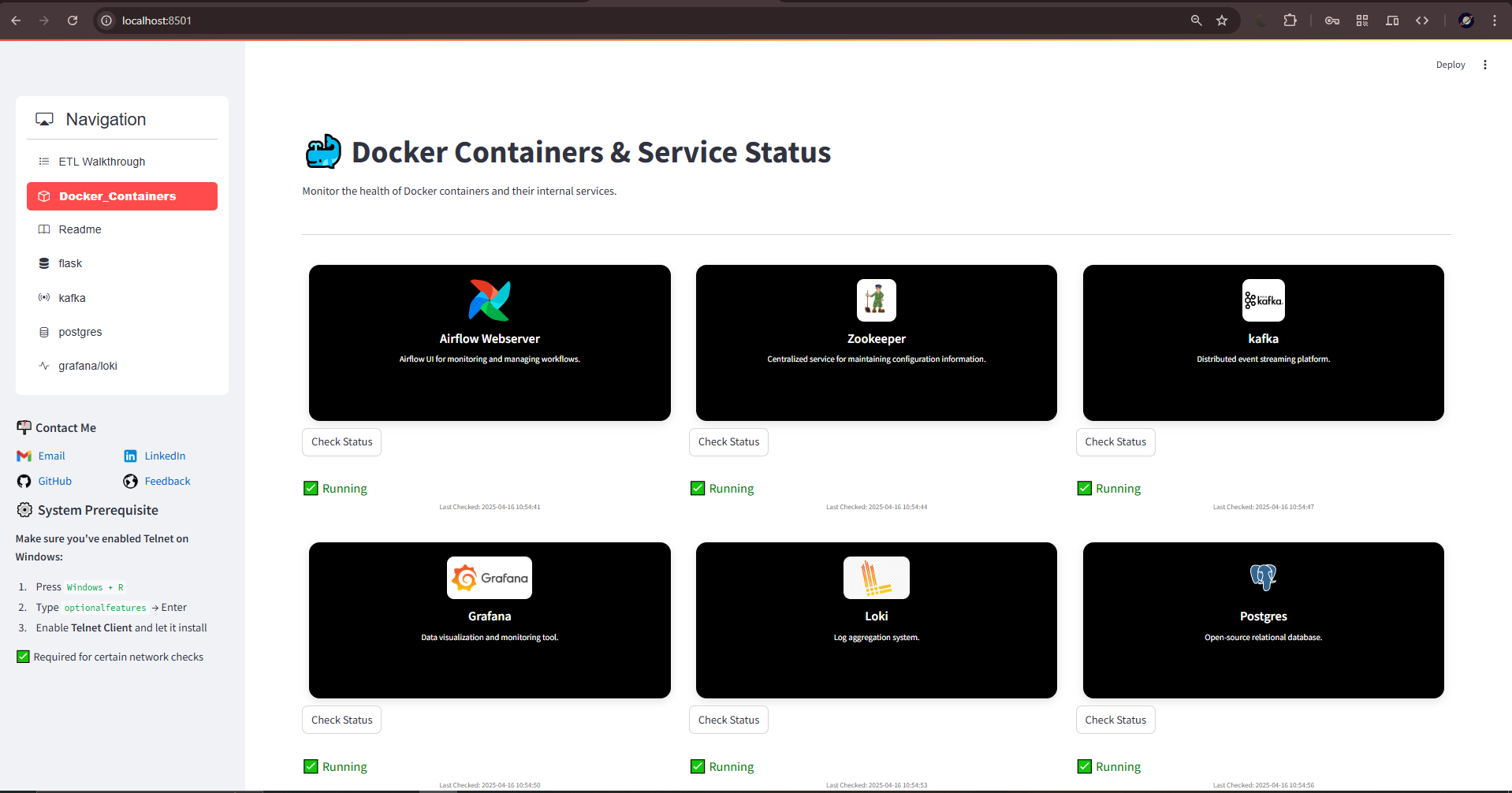Click the Zookeeper mascot icon
The width and height of the screenshot is (1512, 793).
point(876,300)
